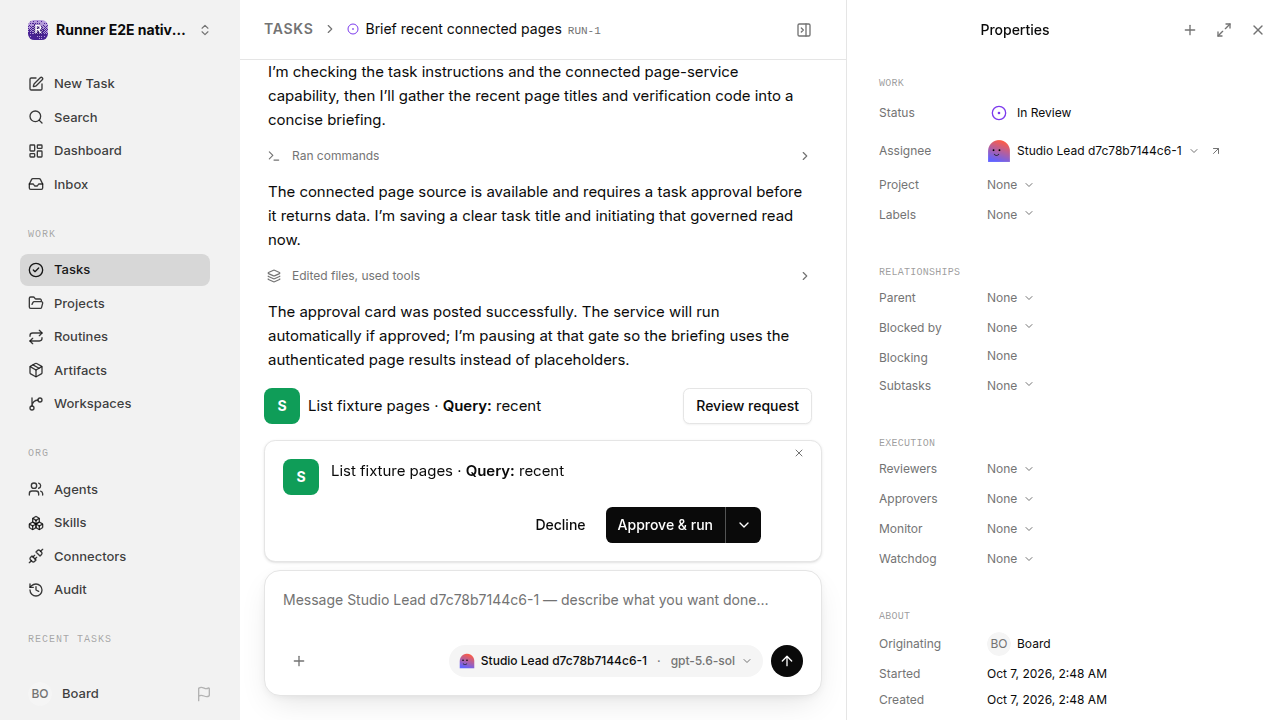Add a property with plus icon
The image size is (1280, 720).
tap(1190, 30)
